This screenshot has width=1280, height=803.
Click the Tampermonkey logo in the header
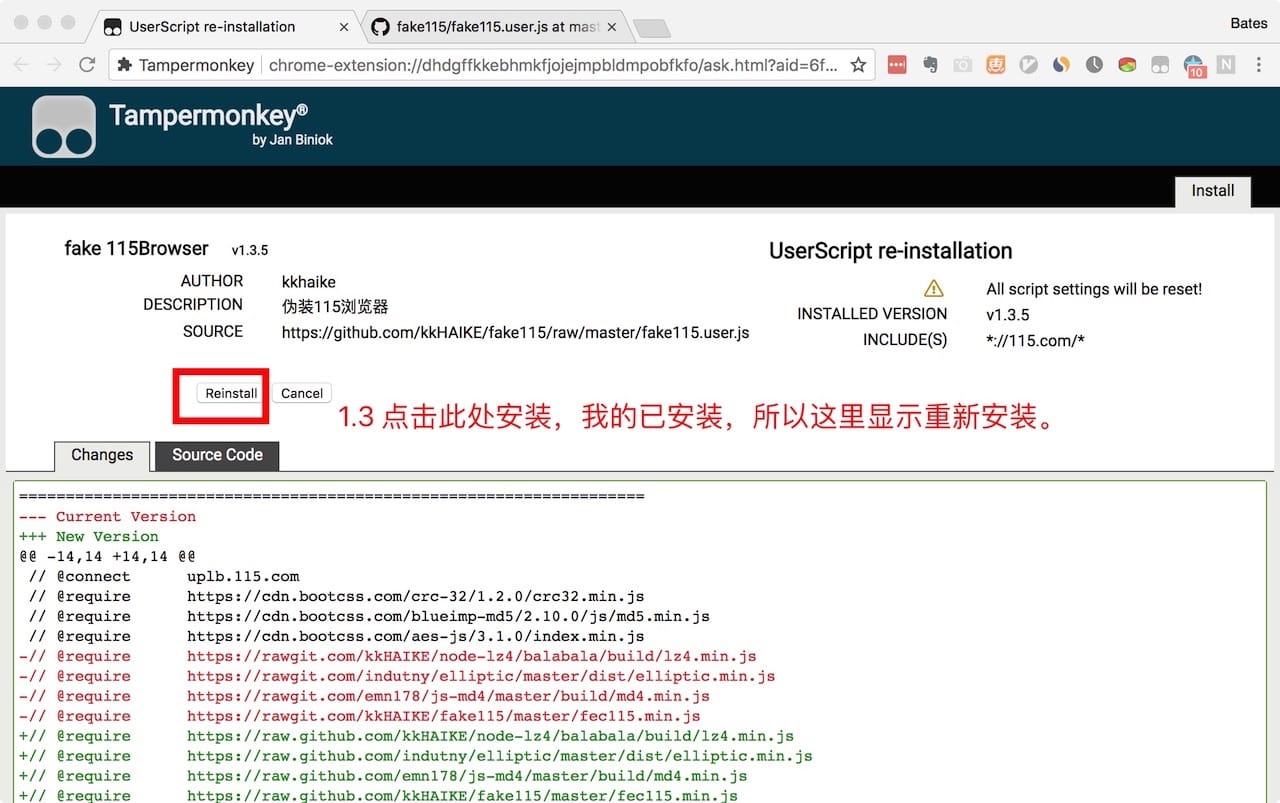[x=64, y=127]
